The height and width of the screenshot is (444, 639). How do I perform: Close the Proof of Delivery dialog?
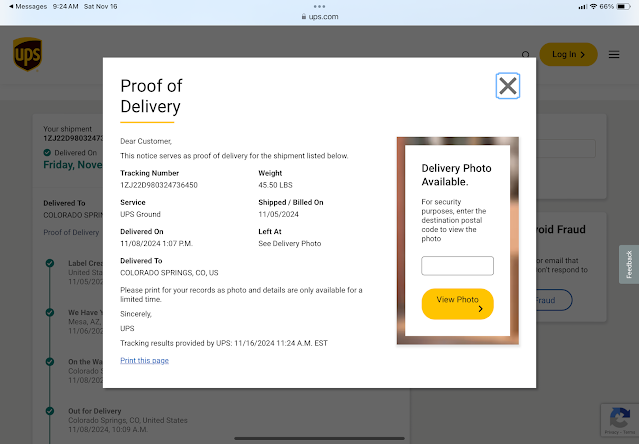[x=507, y=86]
